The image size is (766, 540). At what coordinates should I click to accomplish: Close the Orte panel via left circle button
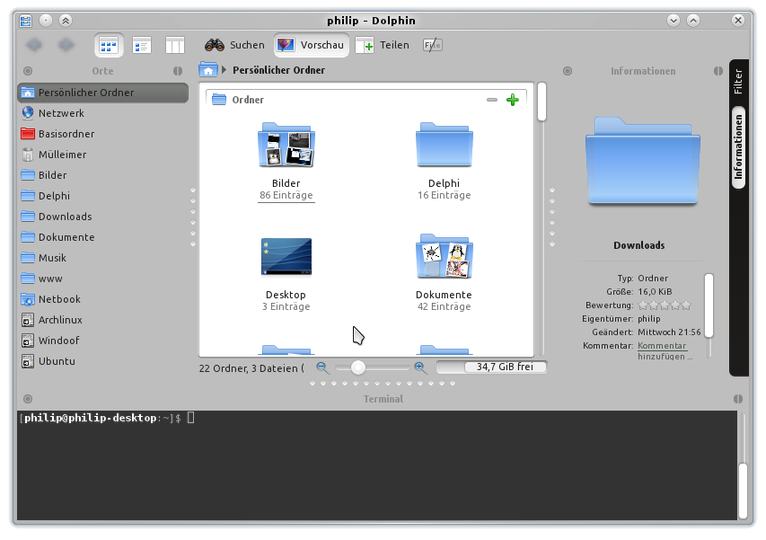(x=28, y=71)
